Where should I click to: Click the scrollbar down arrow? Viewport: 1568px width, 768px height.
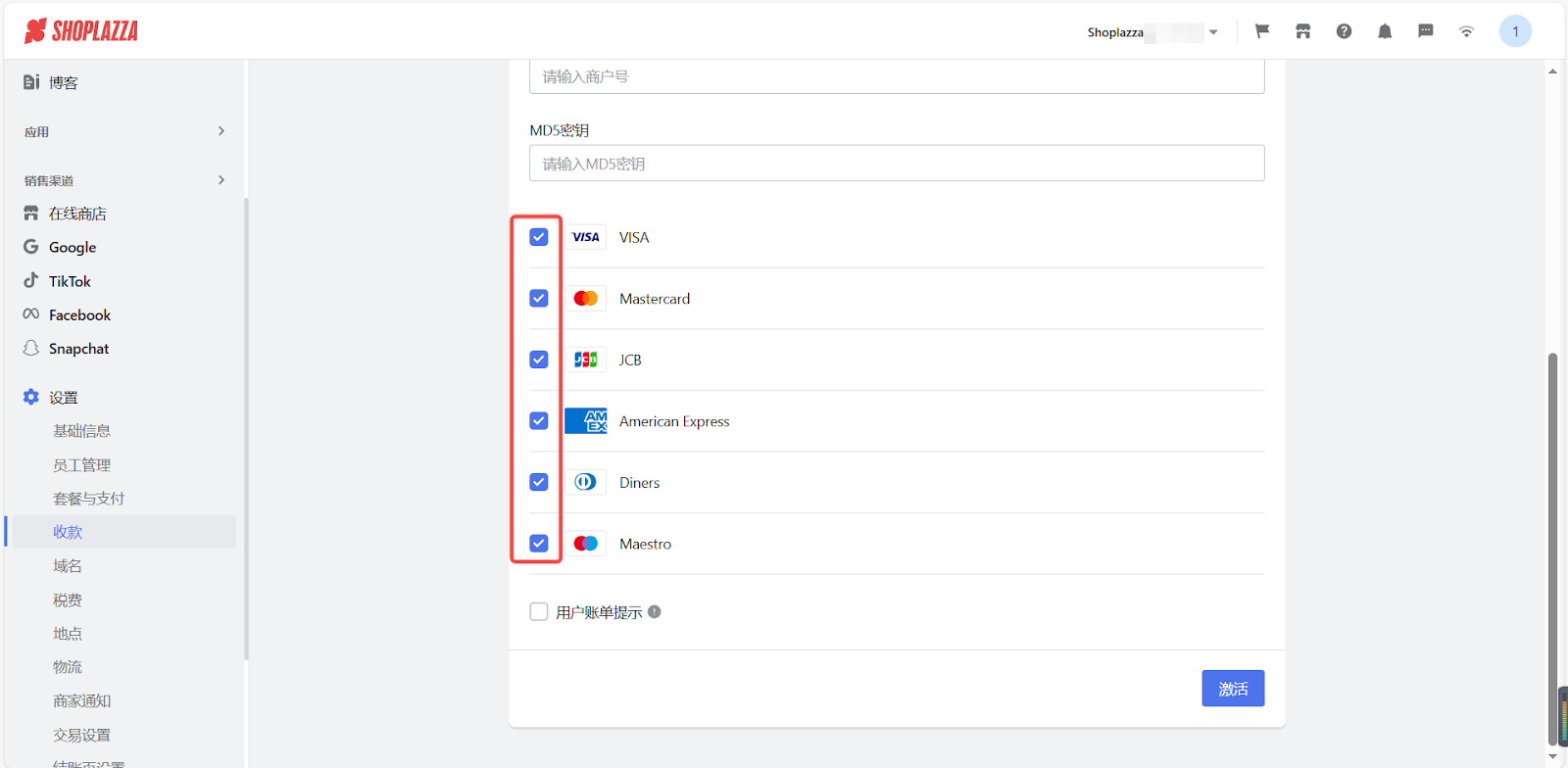1553,756
